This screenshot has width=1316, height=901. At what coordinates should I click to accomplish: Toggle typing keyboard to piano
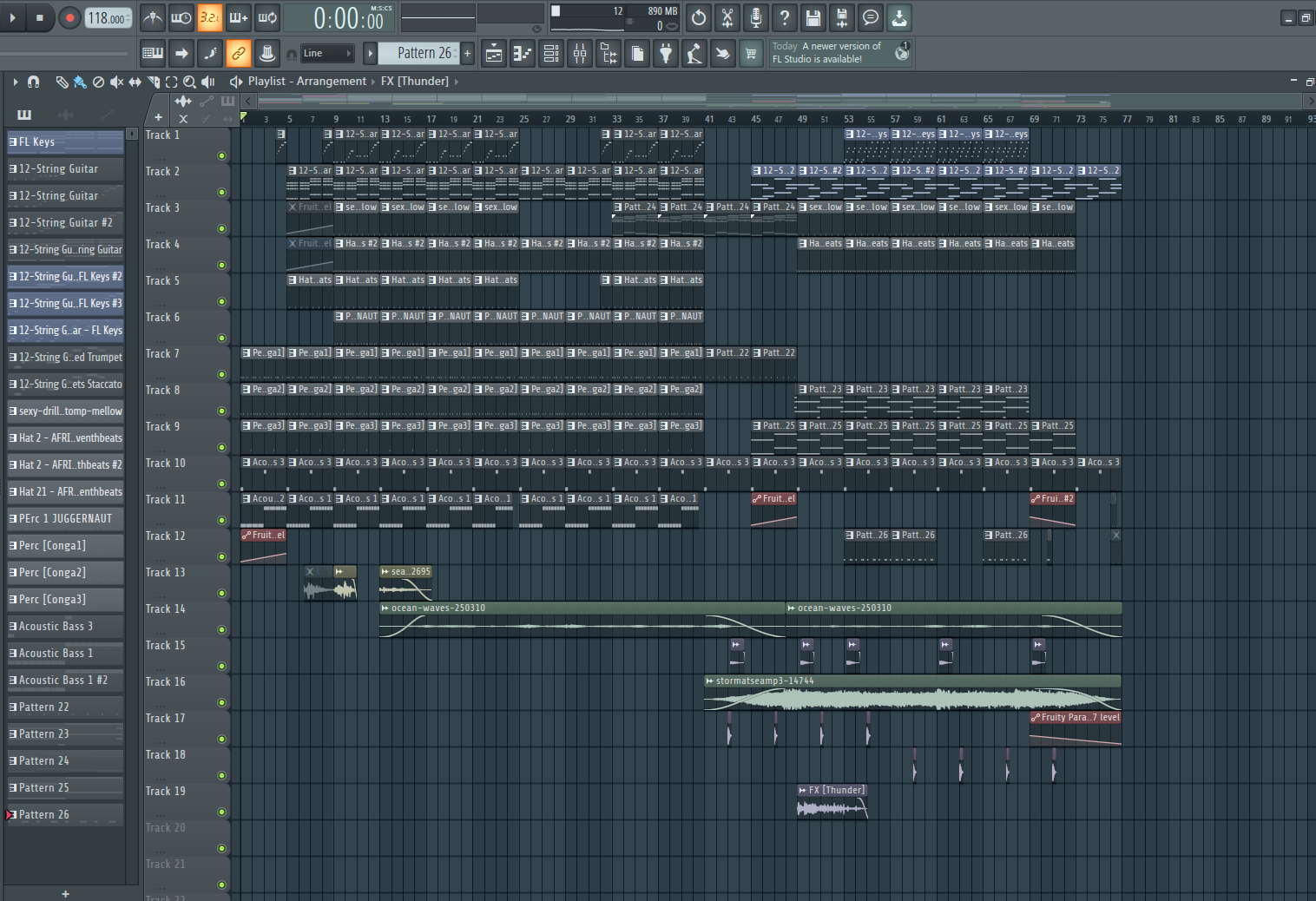tap(153, 53)
